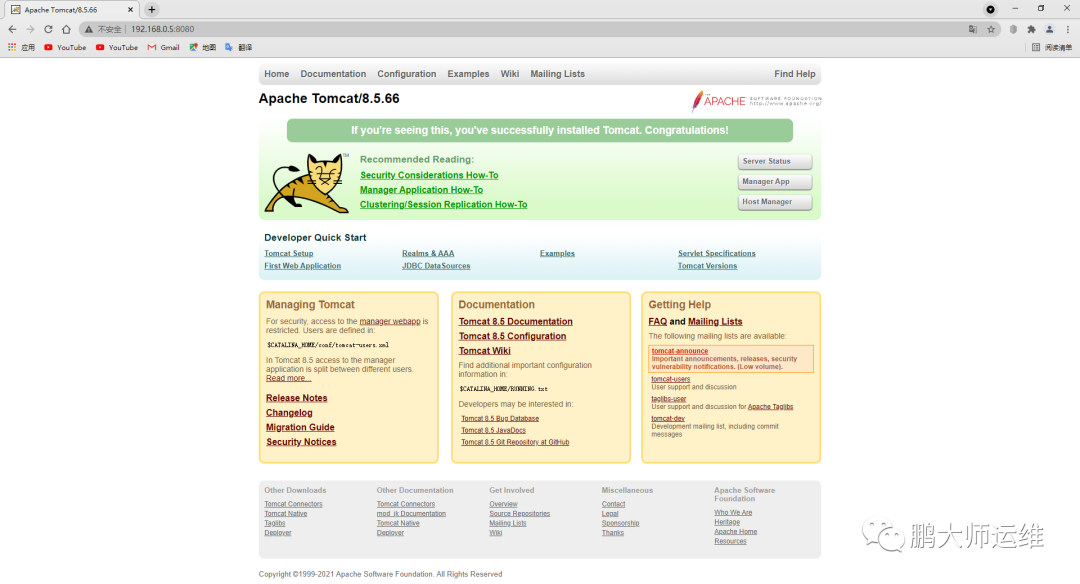Open the reading list button
The image size is (1080, 584).
pyautogui.click(x=1052, y=48)
